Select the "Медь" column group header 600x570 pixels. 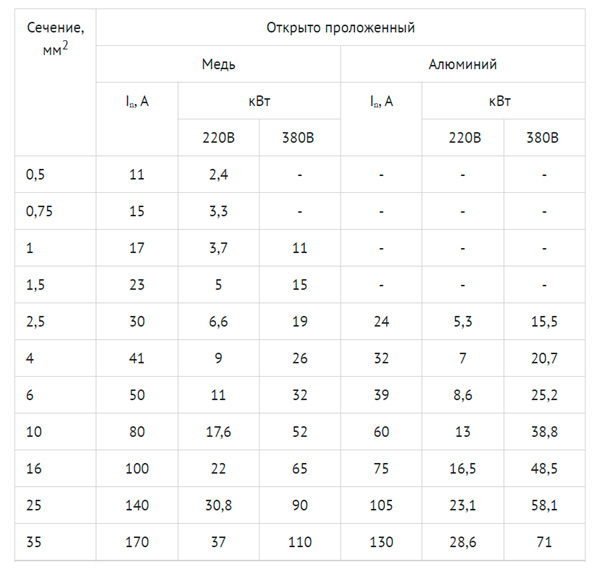(x=218, y=65)
